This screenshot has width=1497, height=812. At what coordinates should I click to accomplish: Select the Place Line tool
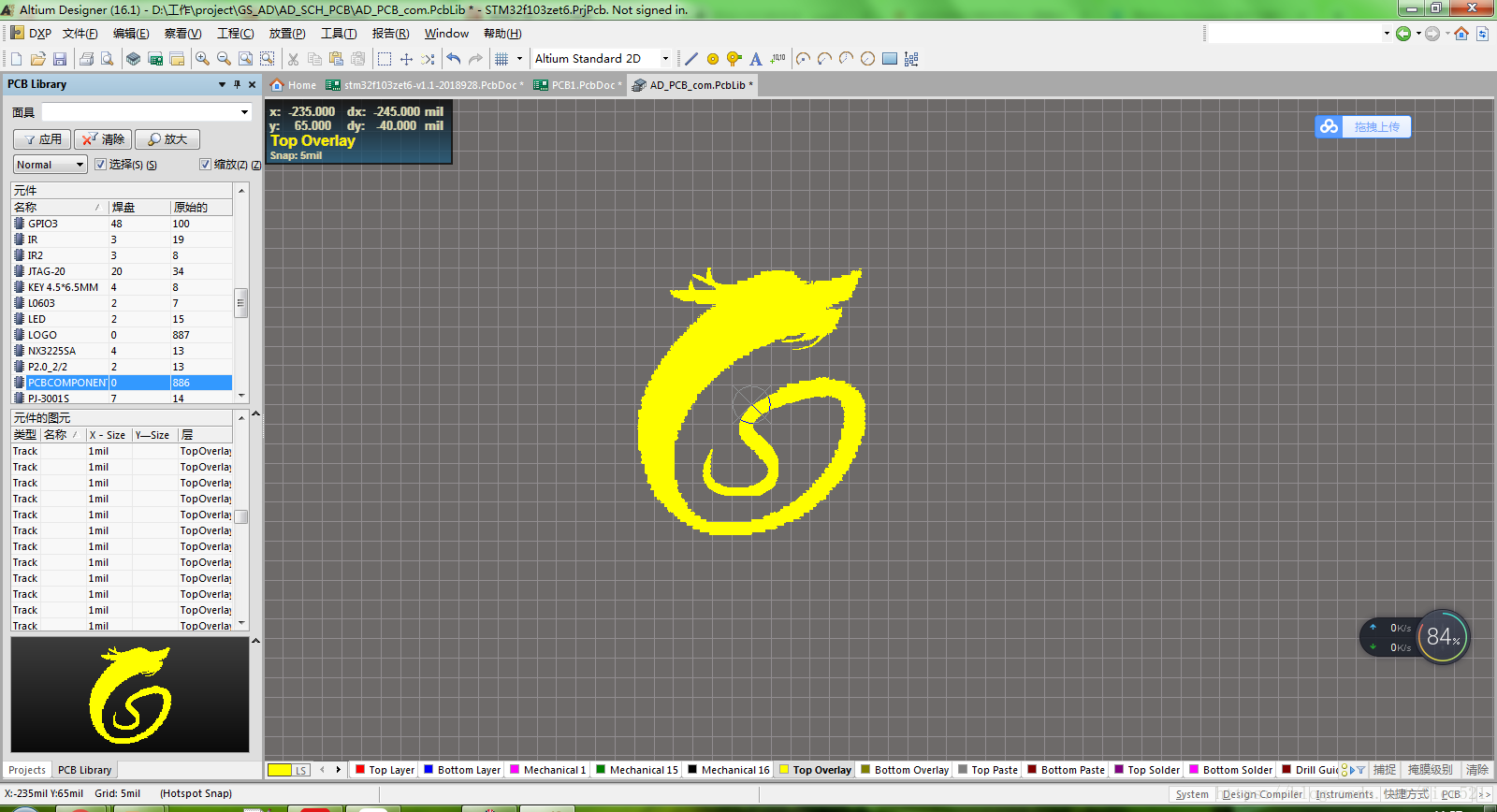click(691, 59)
